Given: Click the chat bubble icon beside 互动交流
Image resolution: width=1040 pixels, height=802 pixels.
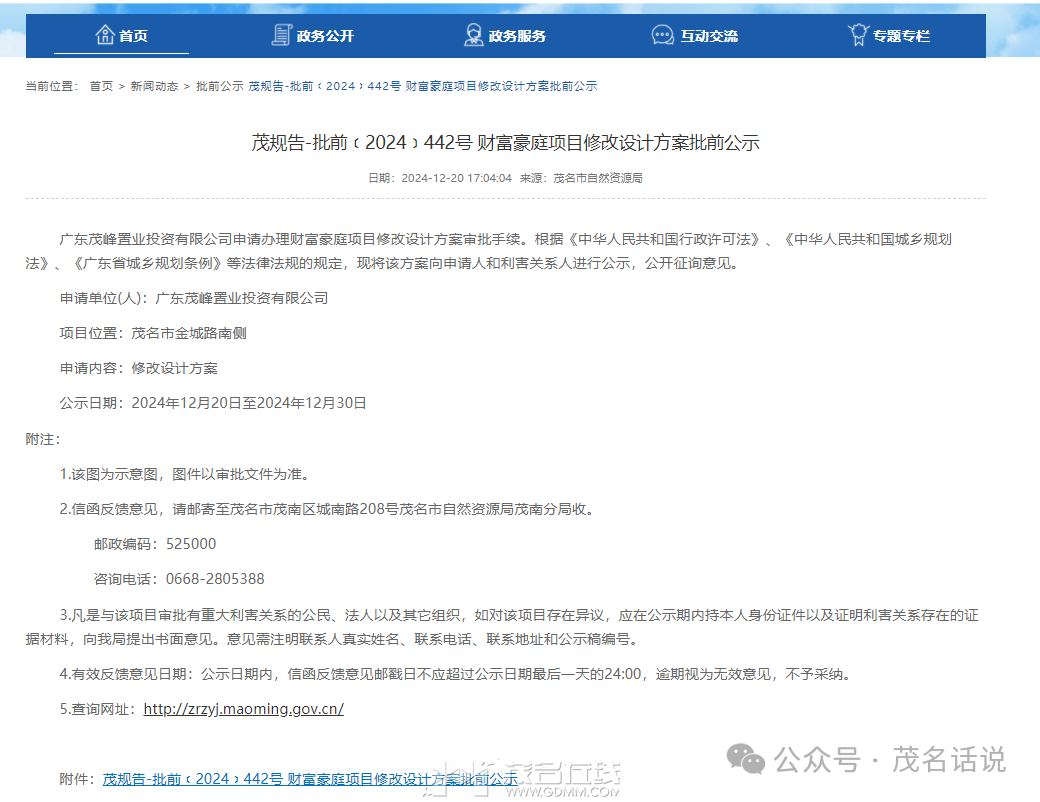Looking at the screenshot, I should 663,35.
